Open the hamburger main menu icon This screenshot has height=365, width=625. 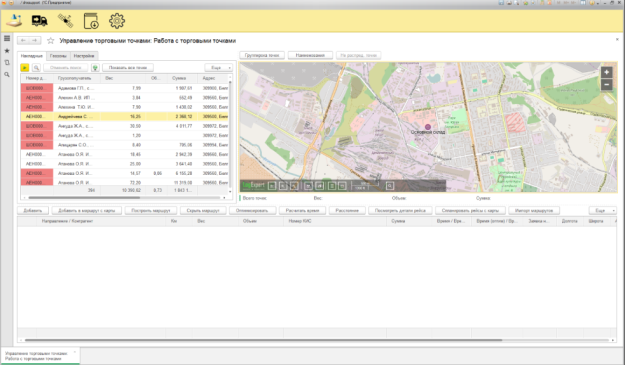(7, 39)
